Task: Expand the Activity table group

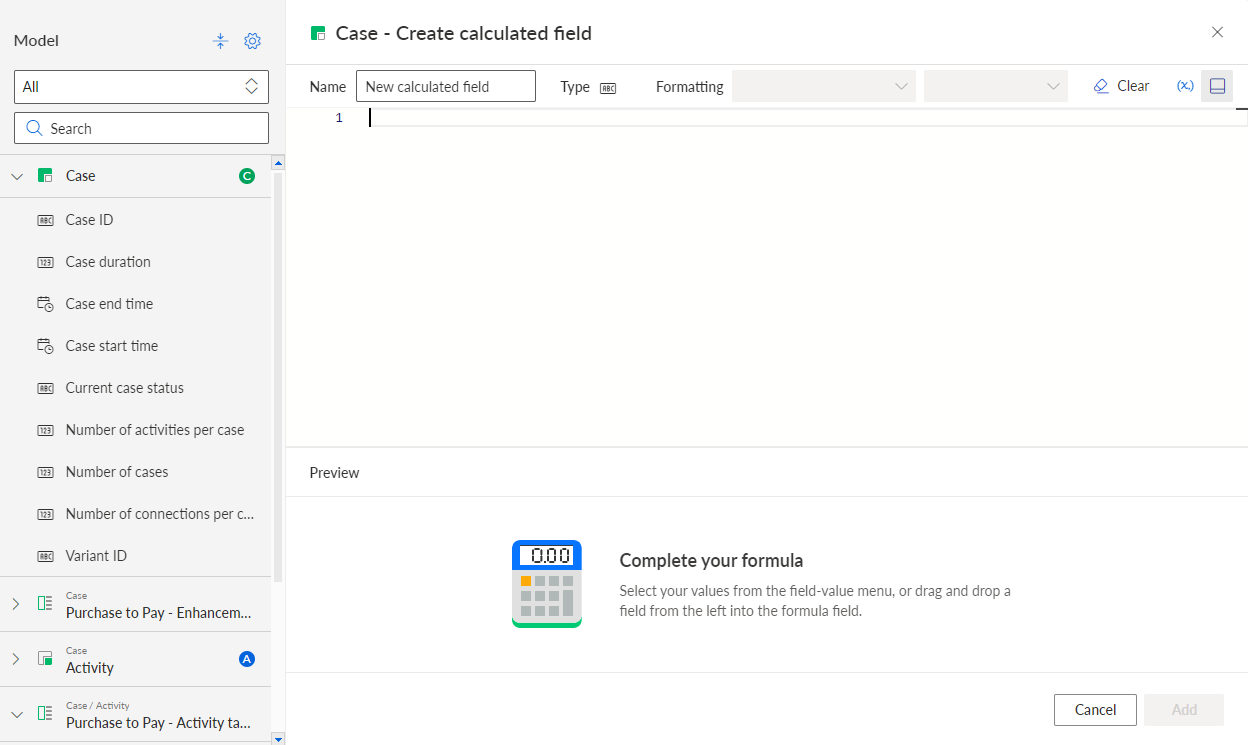Action: pos(16,659)
